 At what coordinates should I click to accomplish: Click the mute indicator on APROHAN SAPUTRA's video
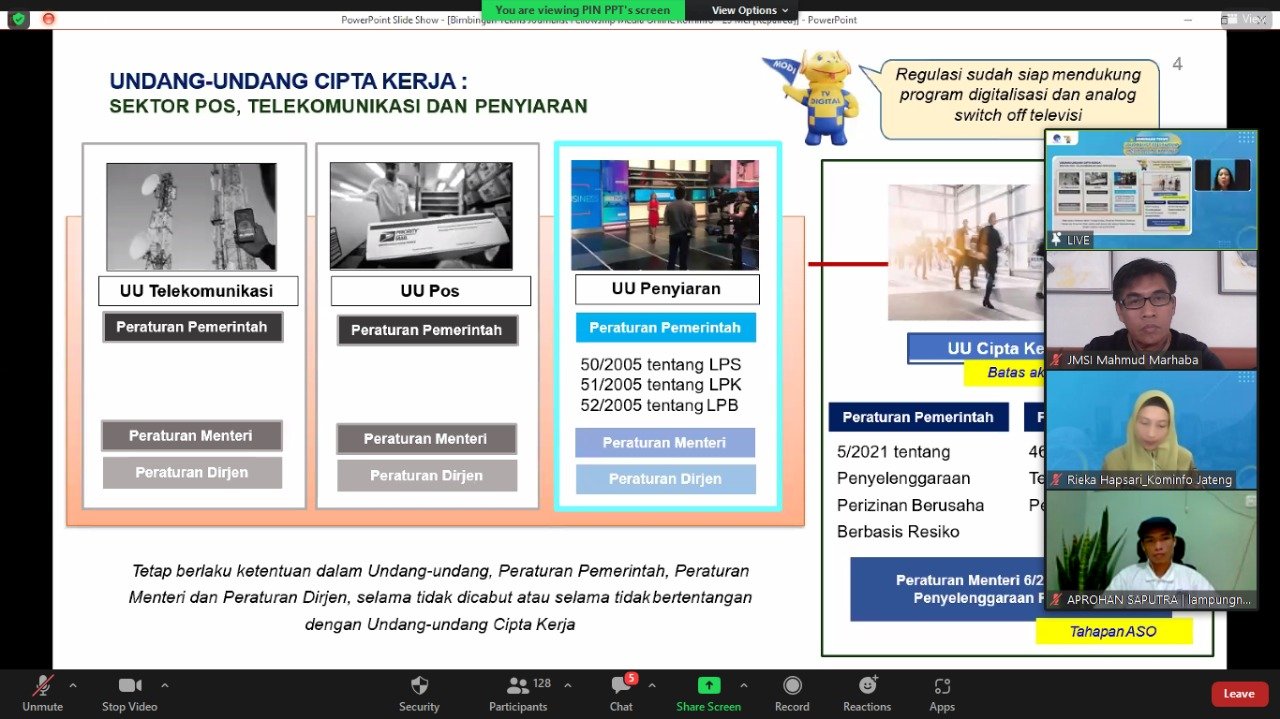tap(1054, 600)
